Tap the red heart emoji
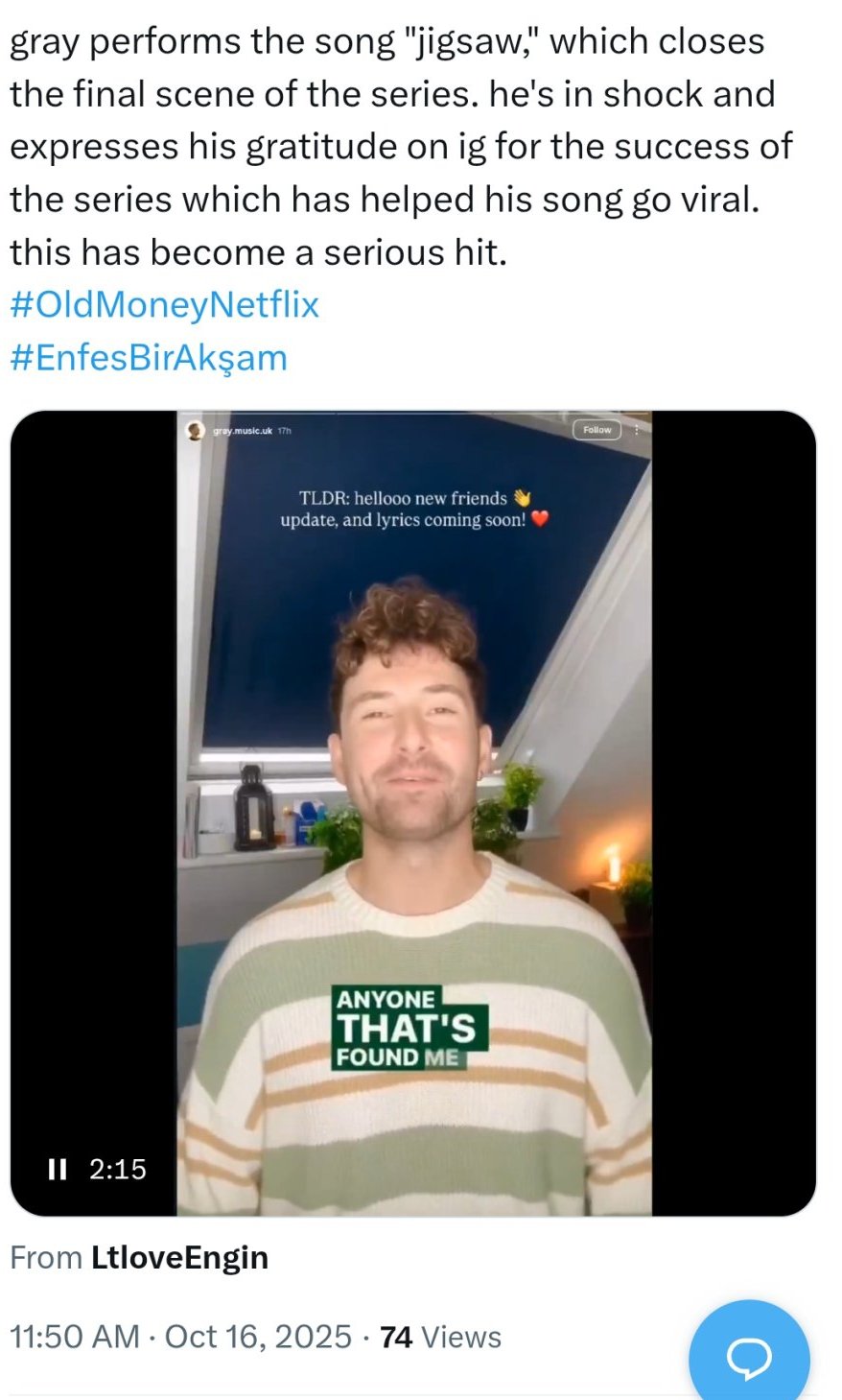This screenshot has height=1400, width=842. pos(539,519)
